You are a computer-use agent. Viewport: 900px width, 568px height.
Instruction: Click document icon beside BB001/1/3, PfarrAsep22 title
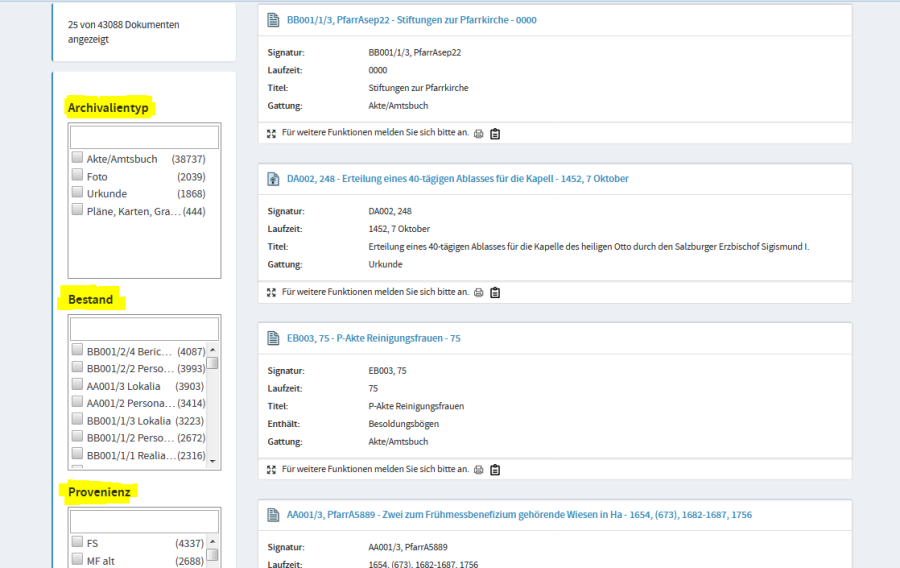(x=273, y=20)
